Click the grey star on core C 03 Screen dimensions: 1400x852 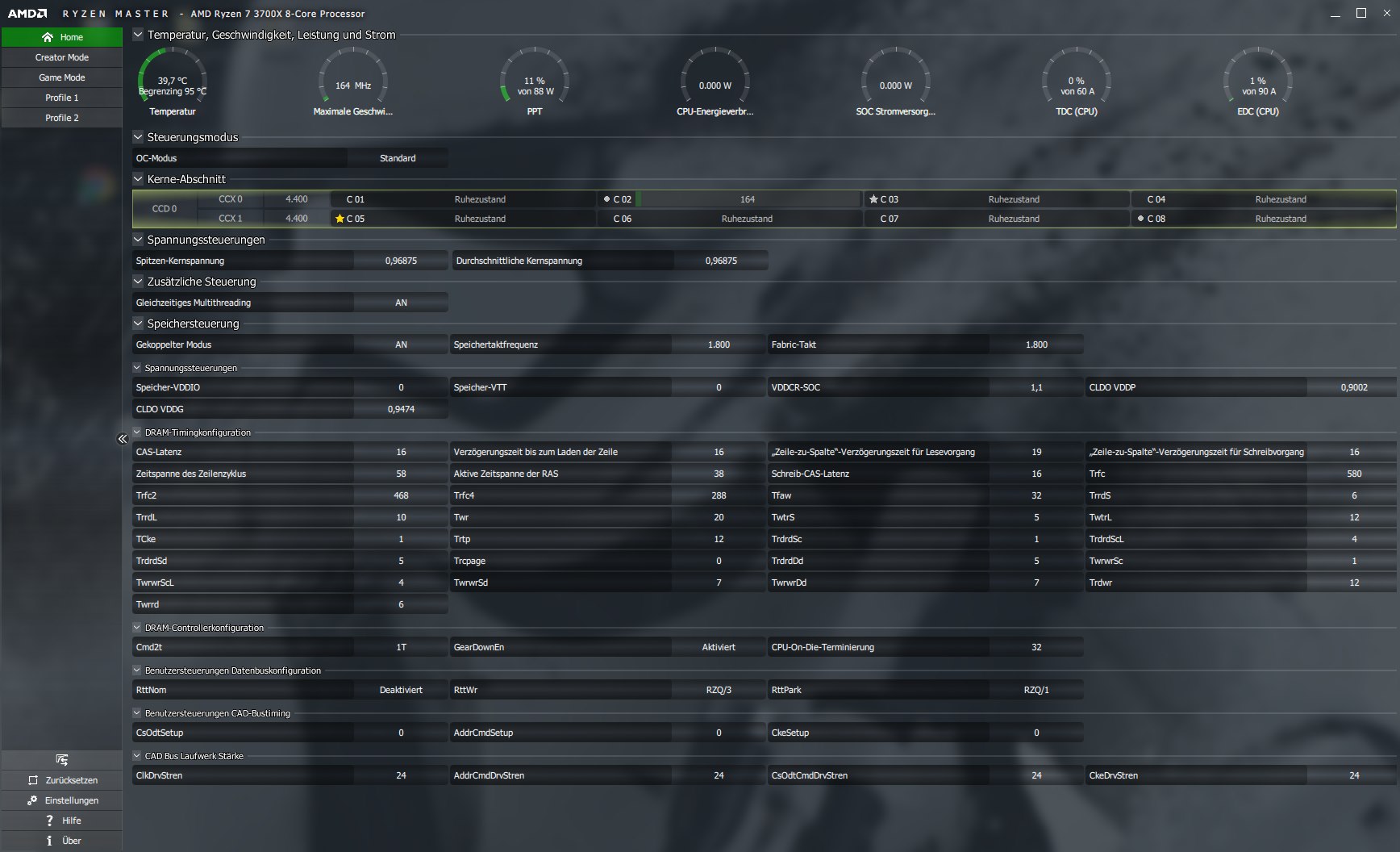point(873,199)
